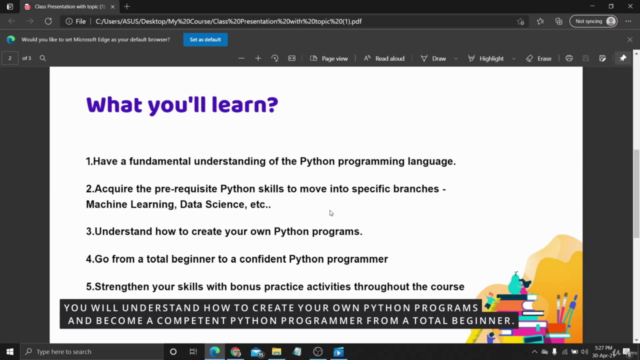This screenshot has height=360, width=640.
Task: Click the address bar file URL
Action: point(229,21)
